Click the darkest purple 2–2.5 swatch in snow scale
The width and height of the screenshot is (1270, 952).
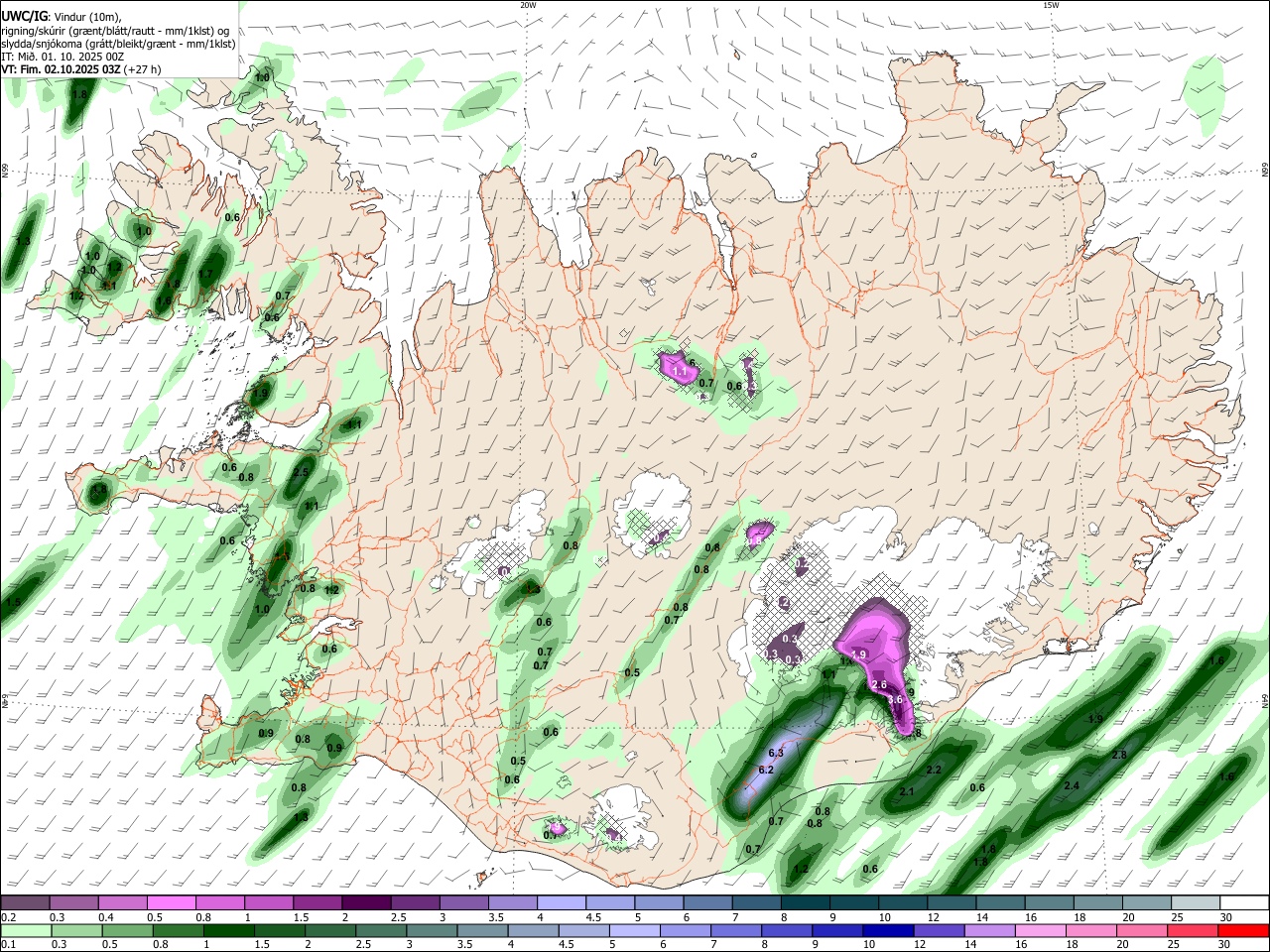pyautogui.click(x=366, y=902)
